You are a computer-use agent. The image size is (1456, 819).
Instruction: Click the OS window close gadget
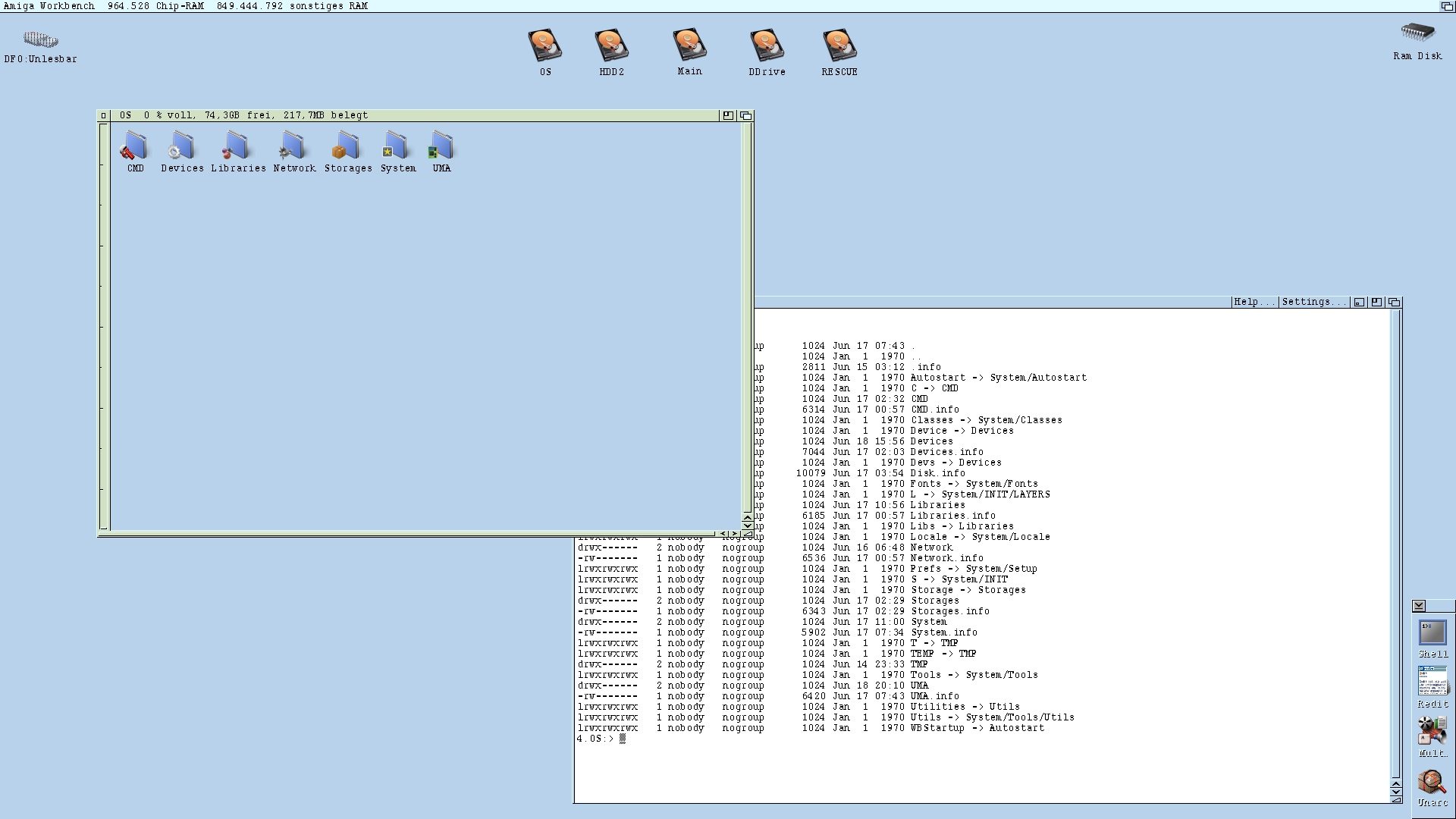103,115
